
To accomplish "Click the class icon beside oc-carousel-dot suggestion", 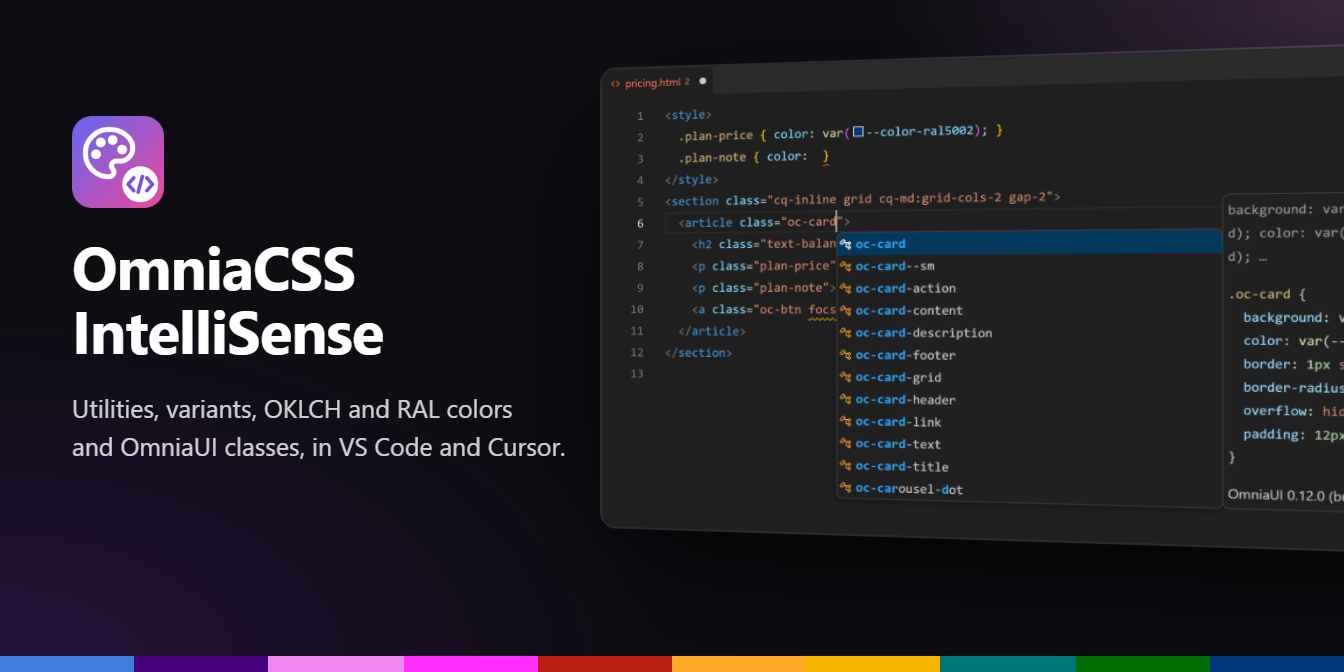I will 845,488.
